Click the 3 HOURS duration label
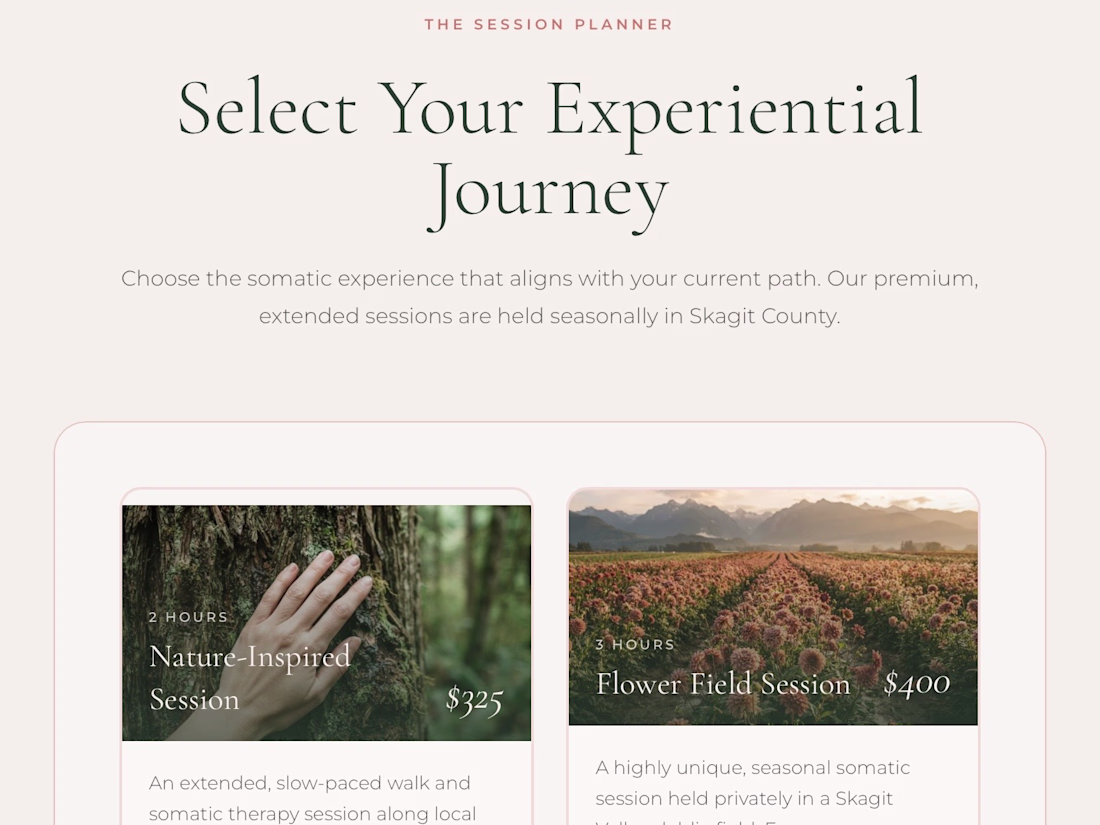The height and width of the screenshot is (825, 1100). [x=635, y=645]
